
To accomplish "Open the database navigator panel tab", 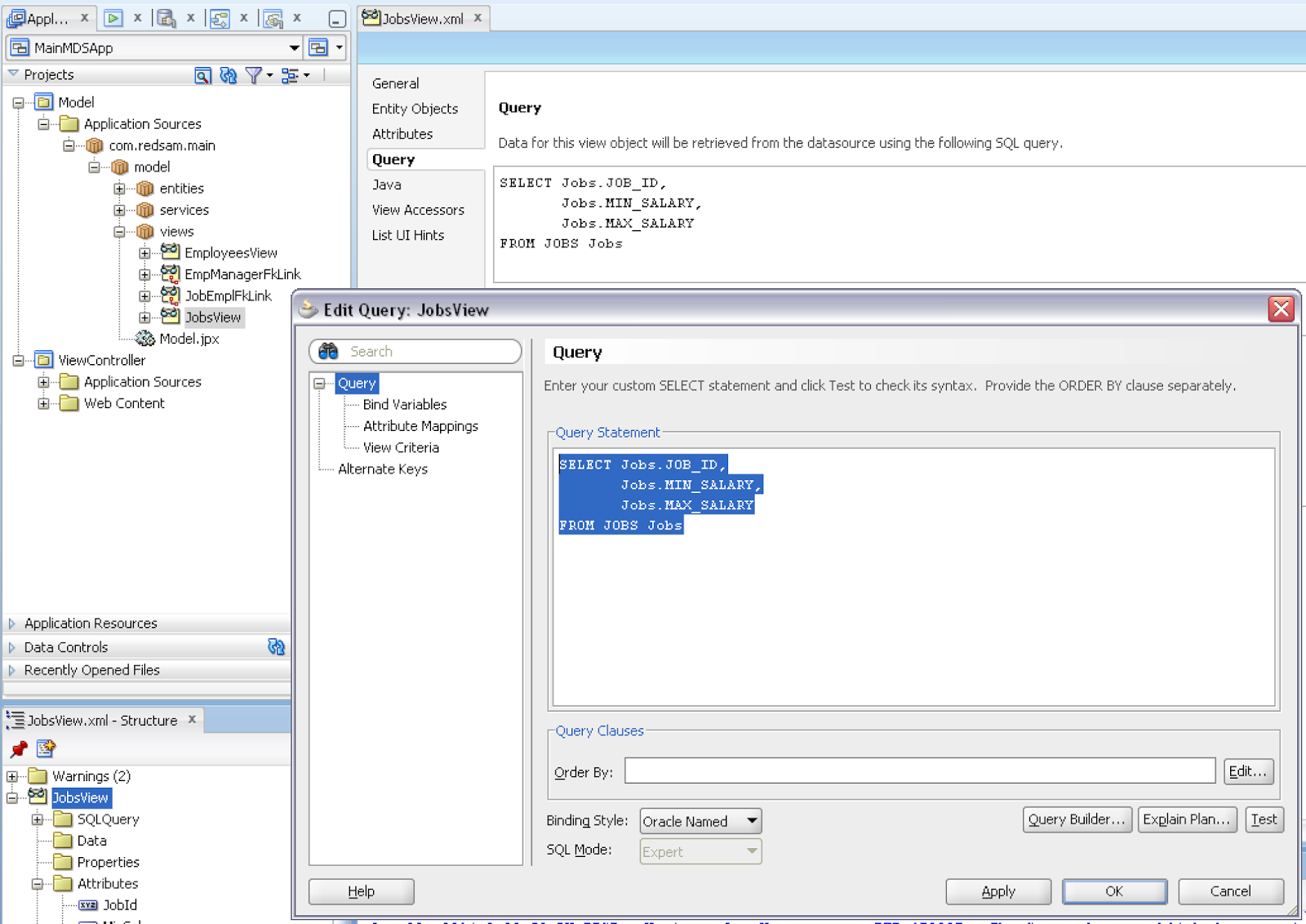I will click(x=167, y=18).
